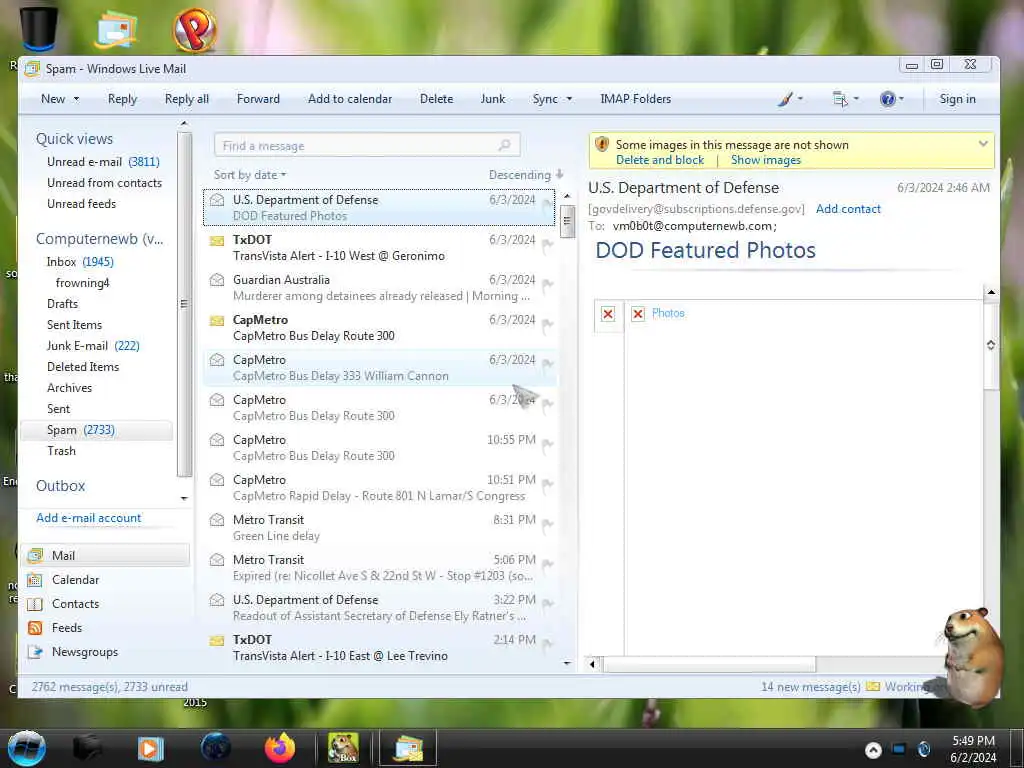The width and height of the screenshot is (1024, 768).
Task: Click Forward in the toolbar
Action: point(258,99)
